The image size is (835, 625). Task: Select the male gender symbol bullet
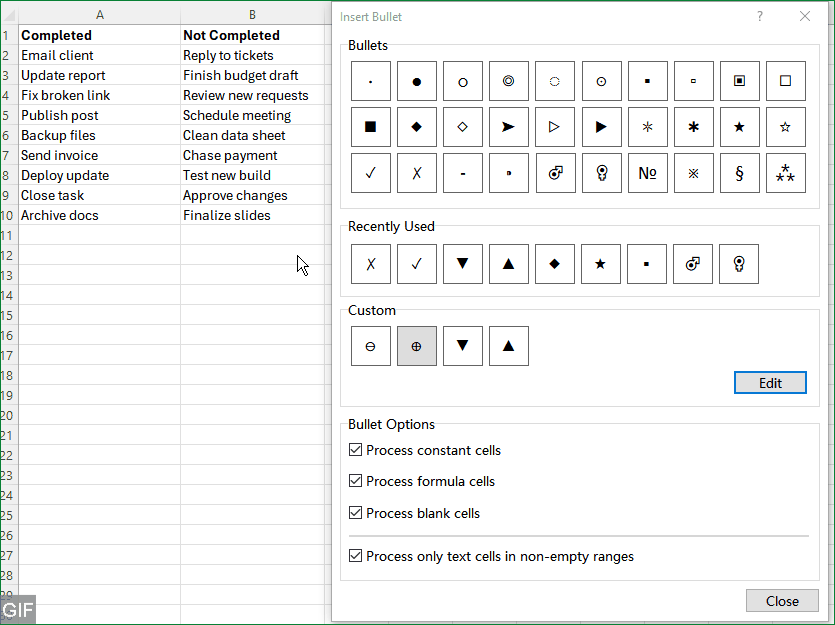(555, 173)
